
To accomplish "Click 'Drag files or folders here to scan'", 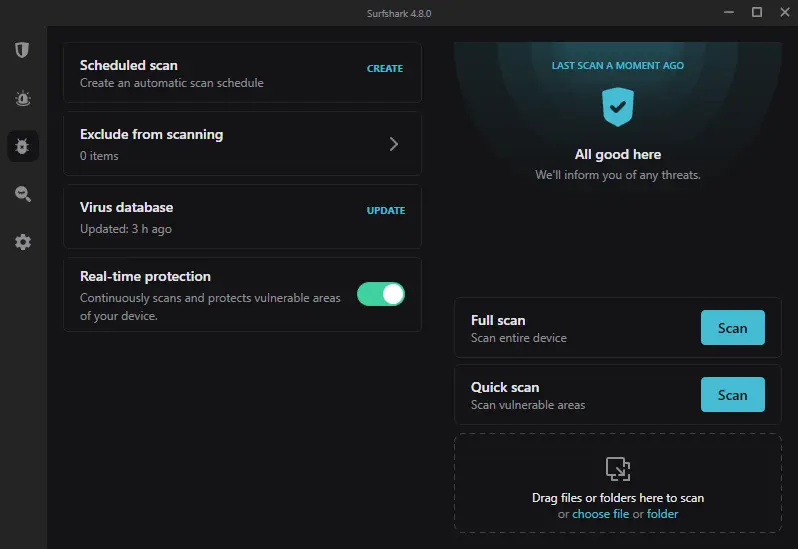I will [x=618, y=498].
